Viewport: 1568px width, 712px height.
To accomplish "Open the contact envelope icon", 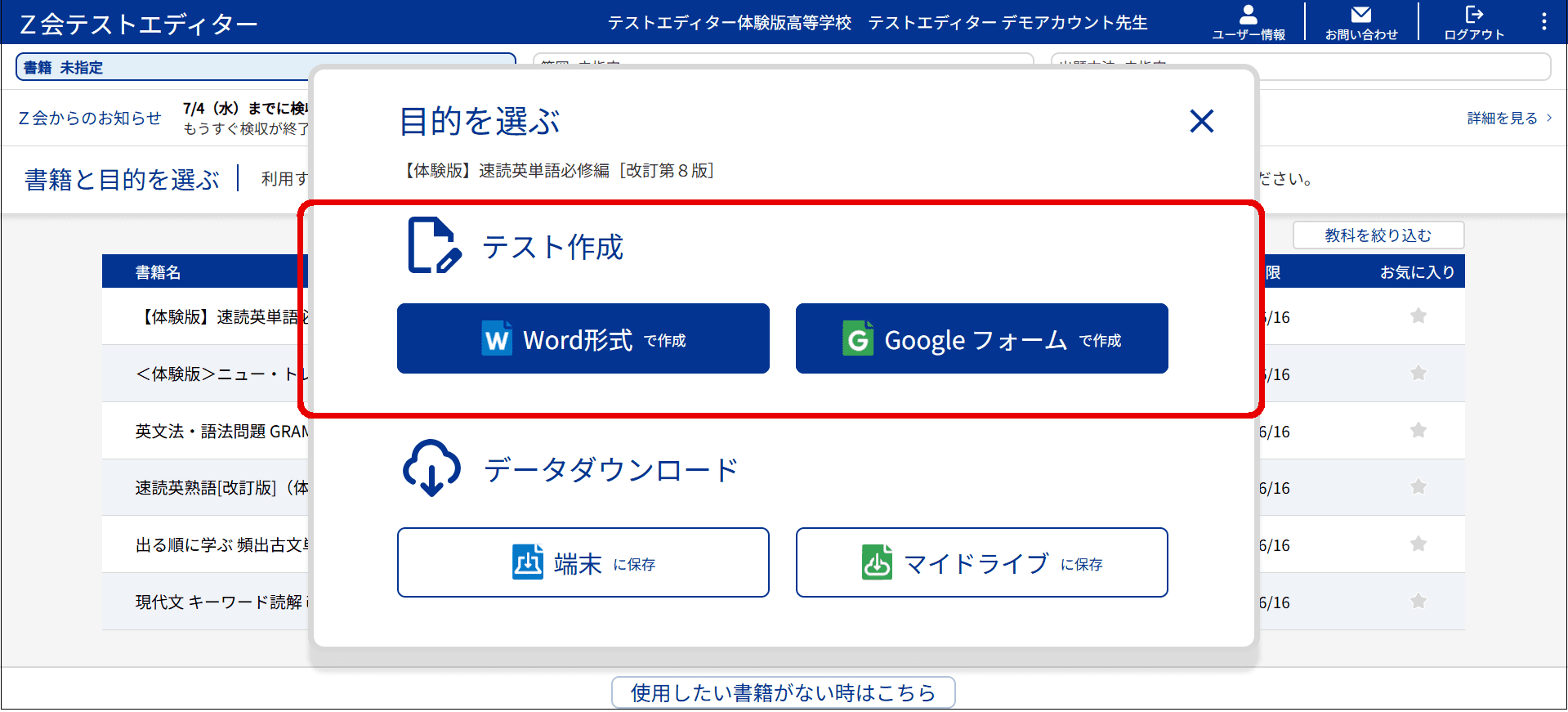I will 1360,21.
